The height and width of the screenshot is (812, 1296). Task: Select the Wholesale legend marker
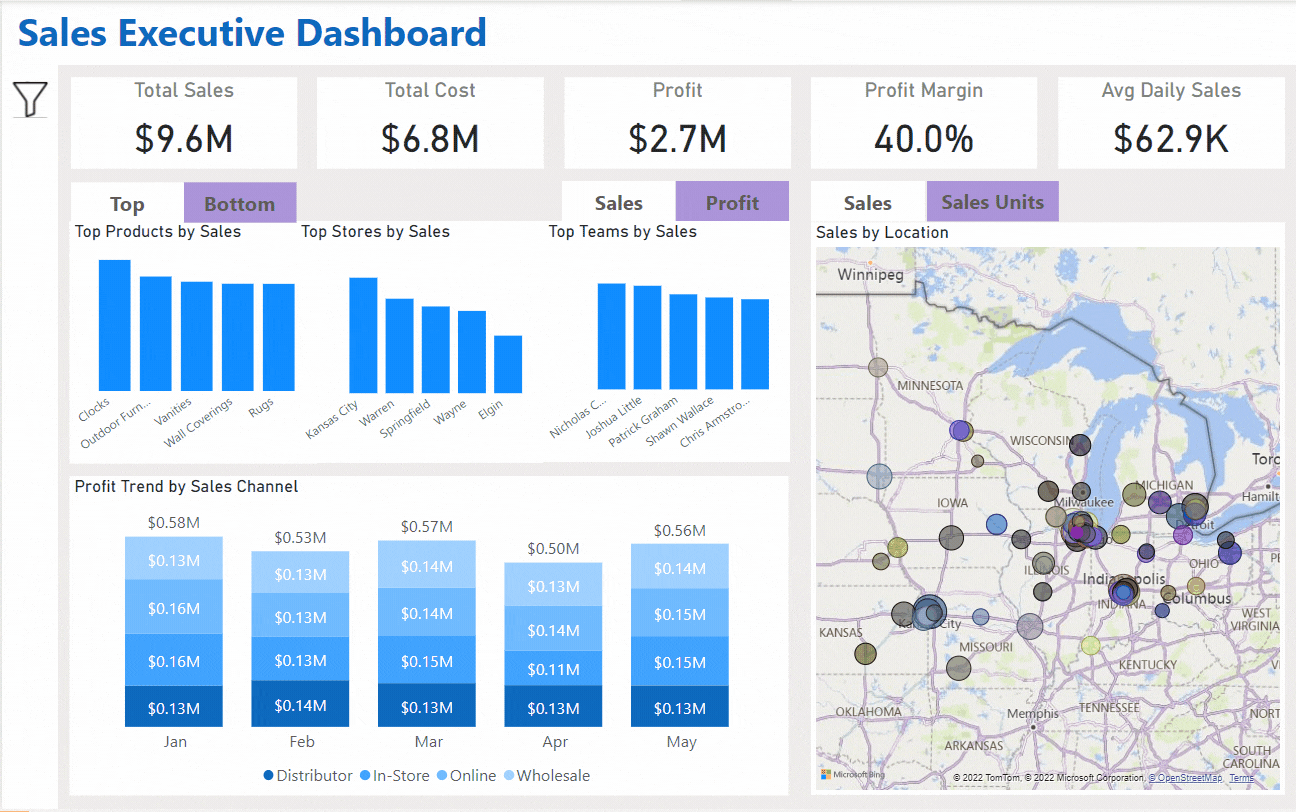click(508, 776)
